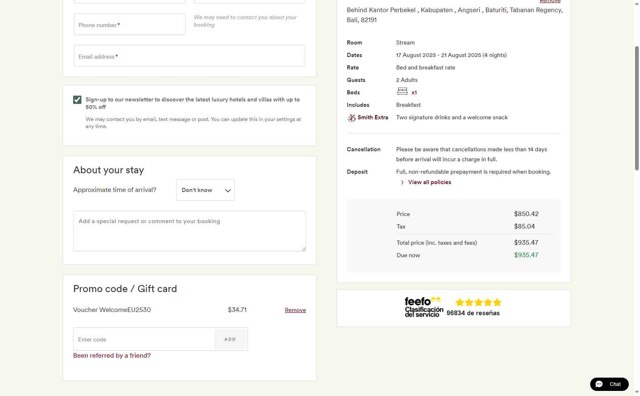Screen dimensions: 640x396
Task: Click the five-star rating graphic
Action: tap(478, 303)
